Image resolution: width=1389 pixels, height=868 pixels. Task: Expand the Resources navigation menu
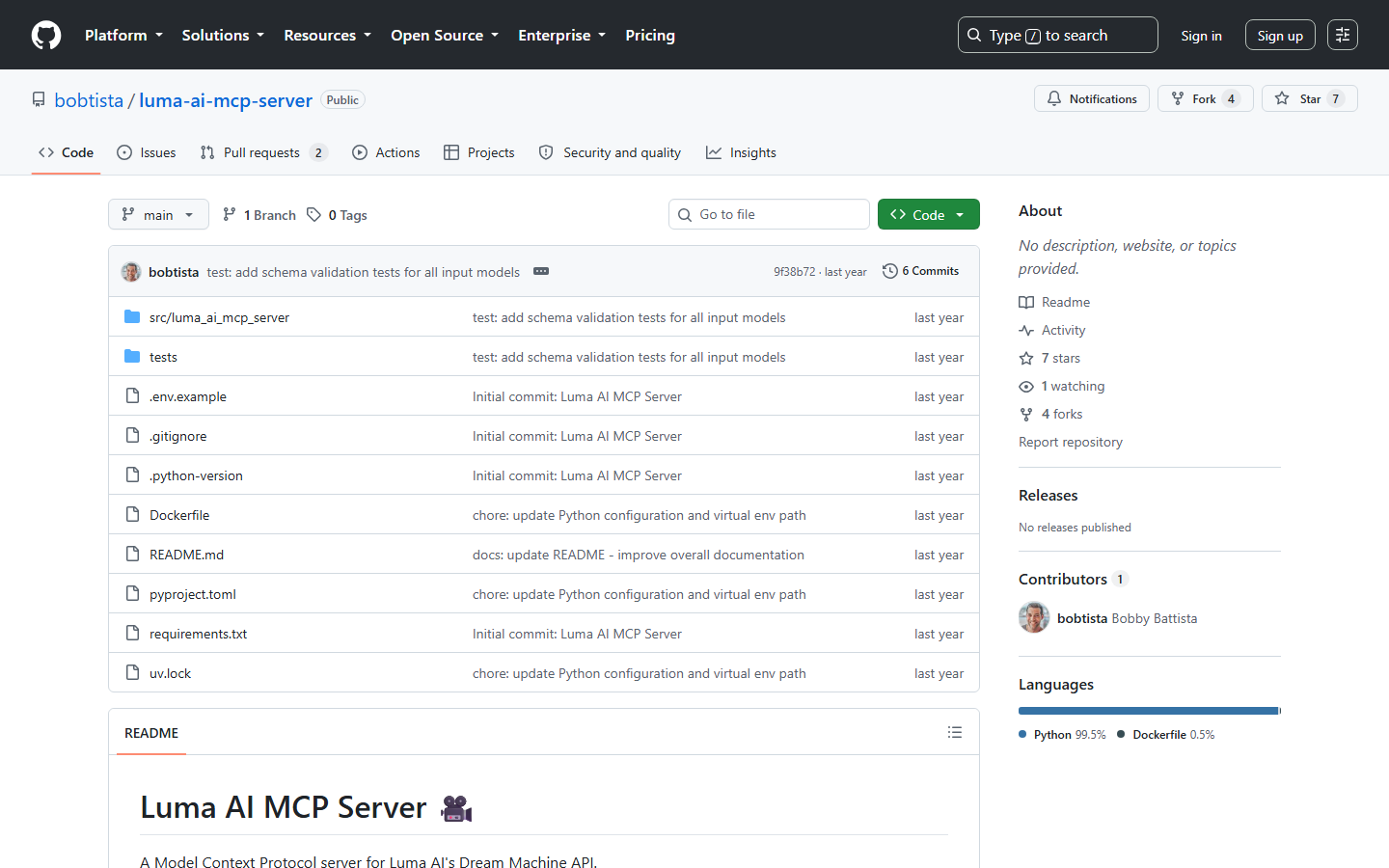(327, 35)
